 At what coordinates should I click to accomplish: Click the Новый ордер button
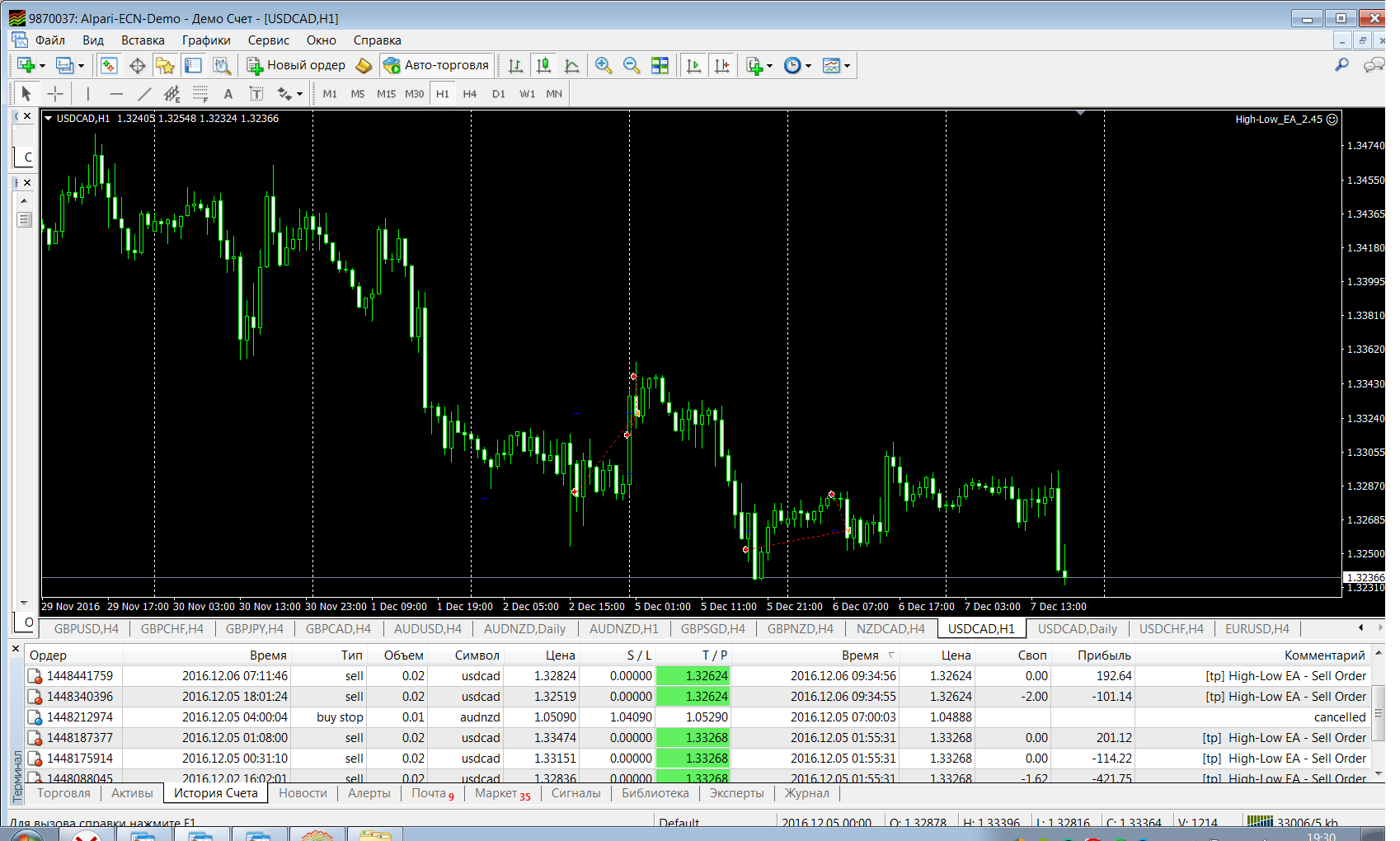coord(296,65)
